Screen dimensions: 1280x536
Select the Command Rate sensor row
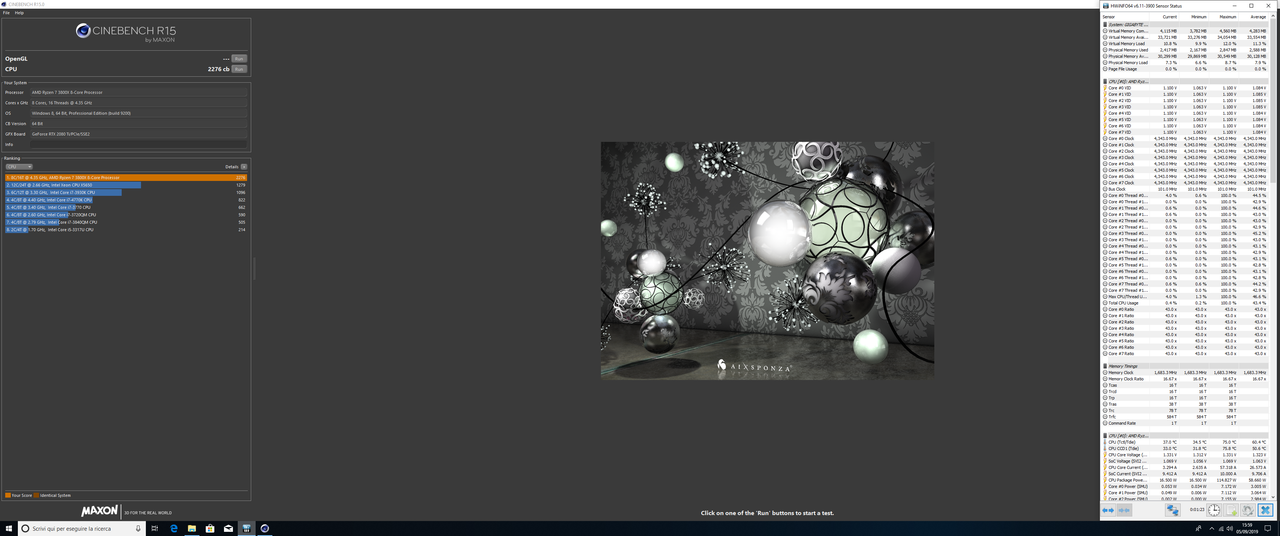click(x=1185, y=423)
